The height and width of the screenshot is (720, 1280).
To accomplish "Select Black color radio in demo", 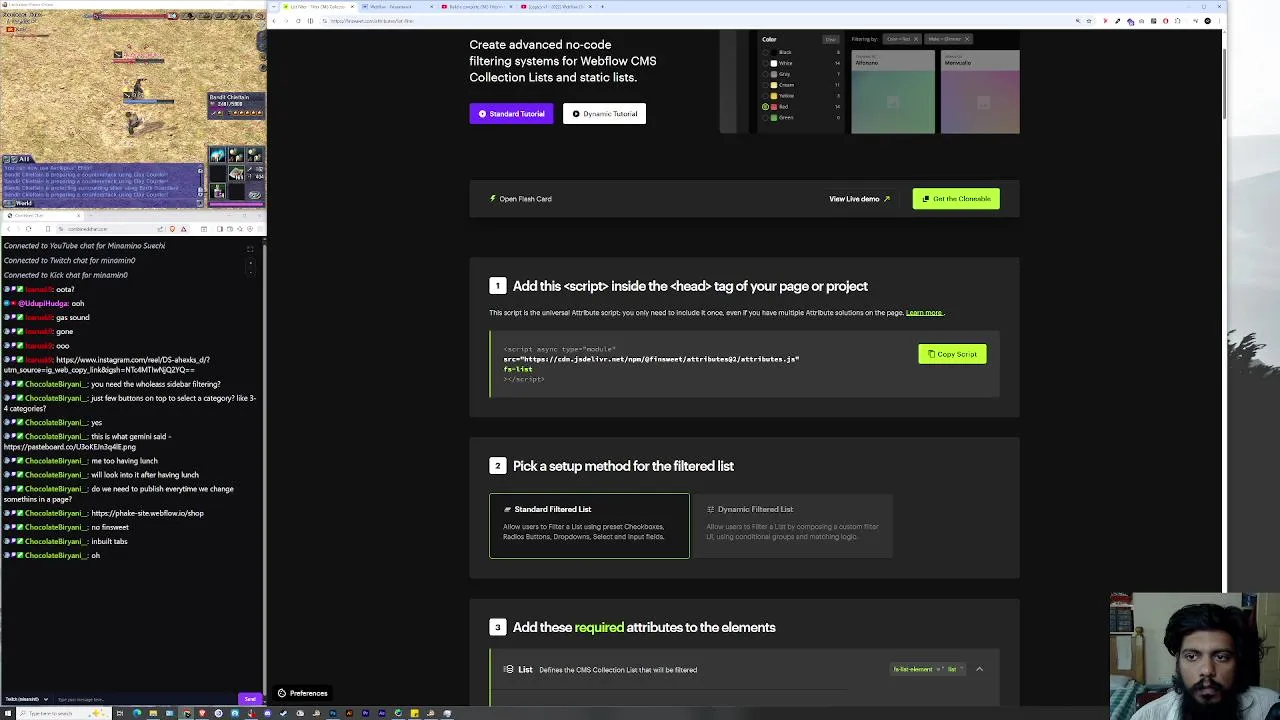I will [x=766, y=52].
